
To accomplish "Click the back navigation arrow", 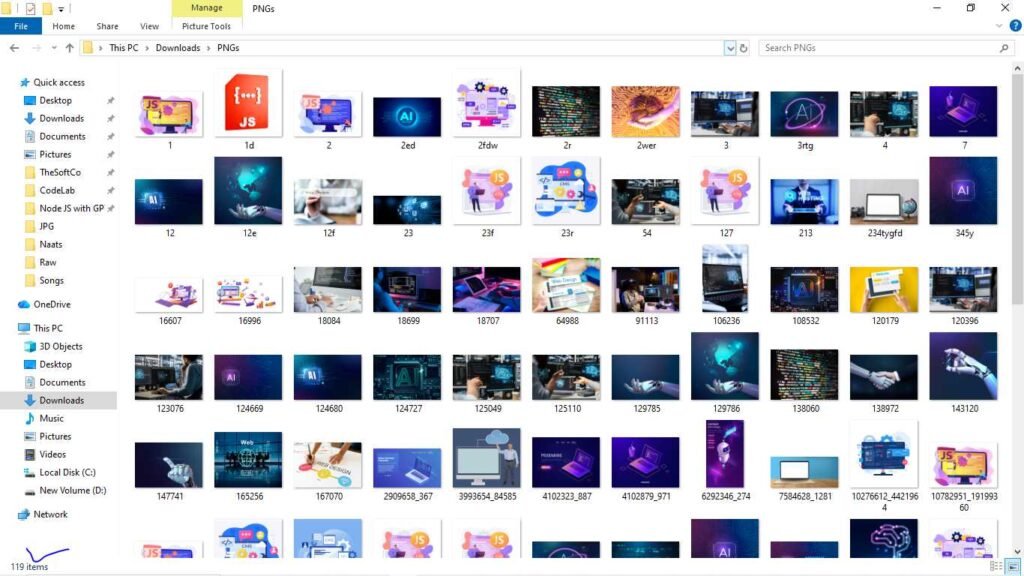I will tap(13, 47).
